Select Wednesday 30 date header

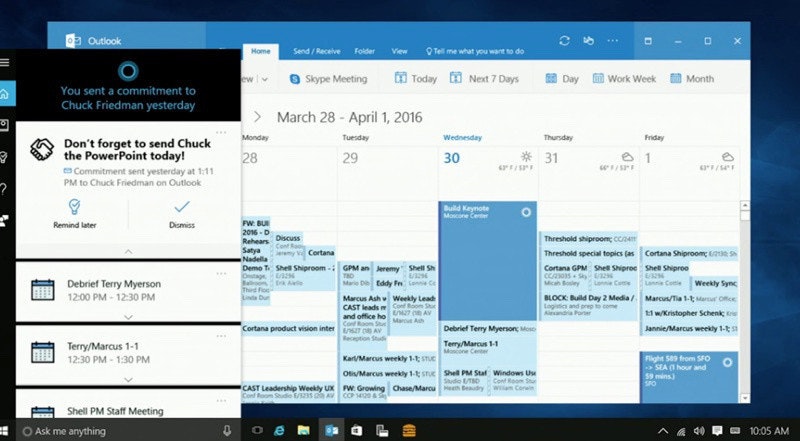(x=452, y=158)
